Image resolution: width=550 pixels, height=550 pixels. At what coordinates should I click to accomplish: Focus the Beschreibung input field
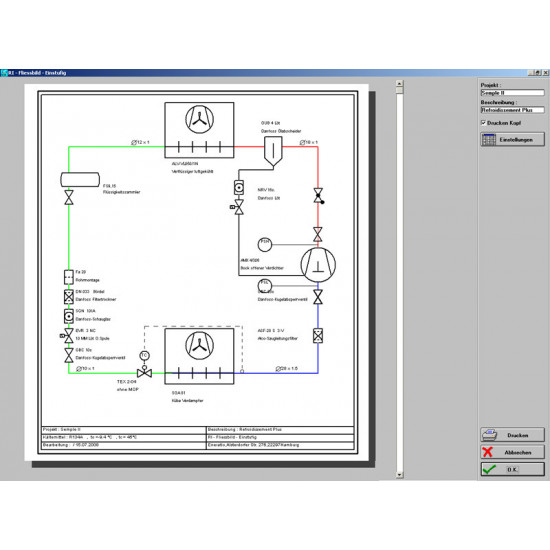coord(512,110)
